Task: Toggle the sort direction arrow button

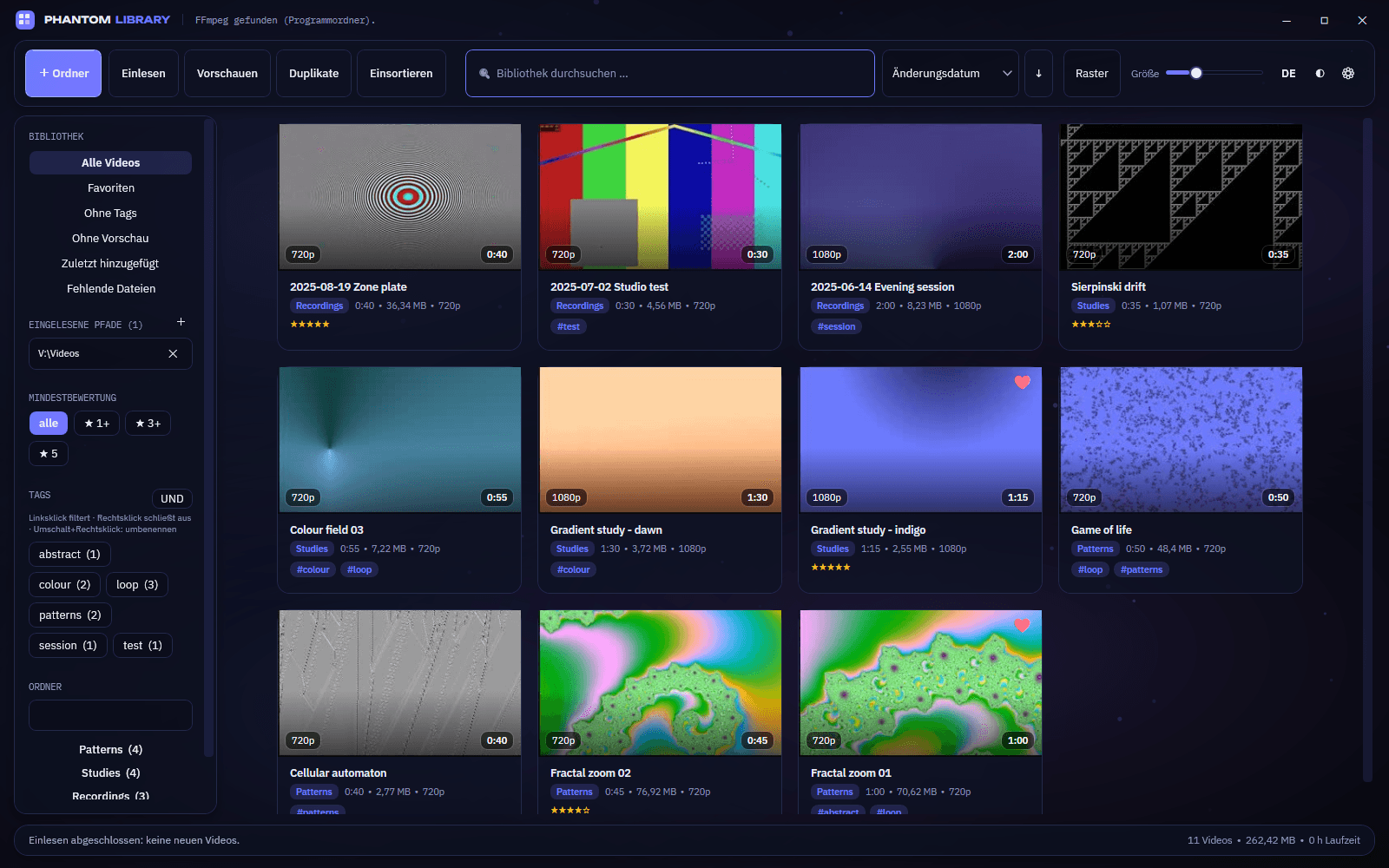Action: click(x=1038, y=74)
